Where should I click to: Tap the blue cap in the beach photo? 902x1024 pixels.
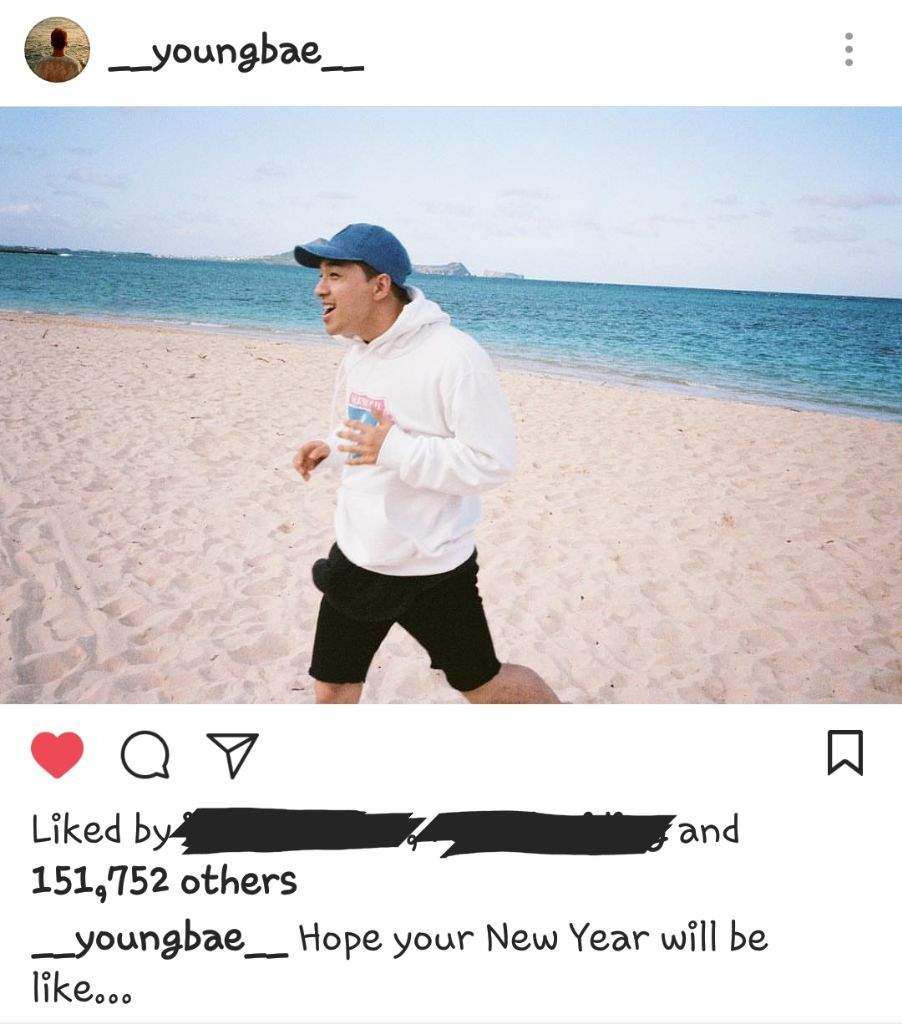[x=355, y=253]
